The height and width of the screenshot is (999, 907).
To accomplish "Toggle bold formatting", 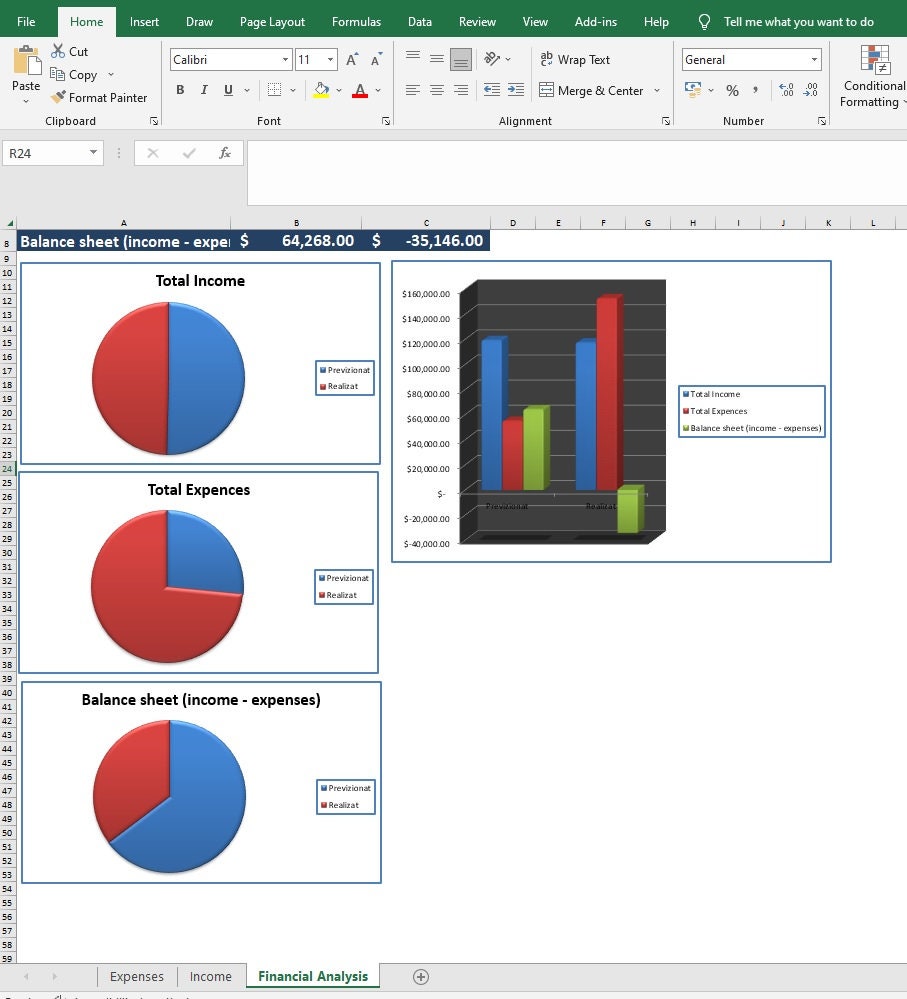I will coord(180,89).
